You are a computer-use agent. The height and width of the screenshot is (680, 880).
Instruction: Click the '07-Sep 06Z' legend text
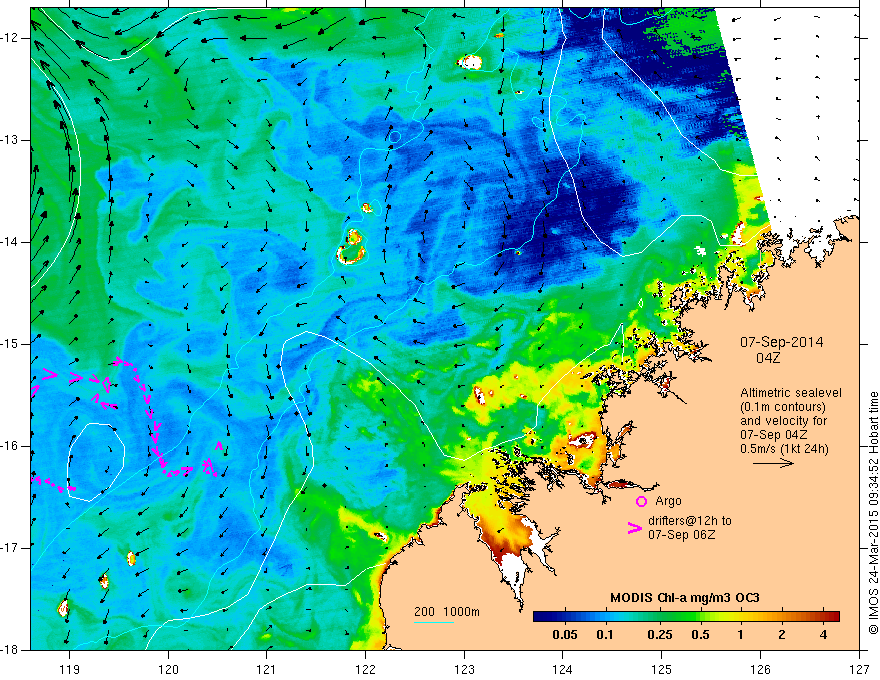coord(681,535)
